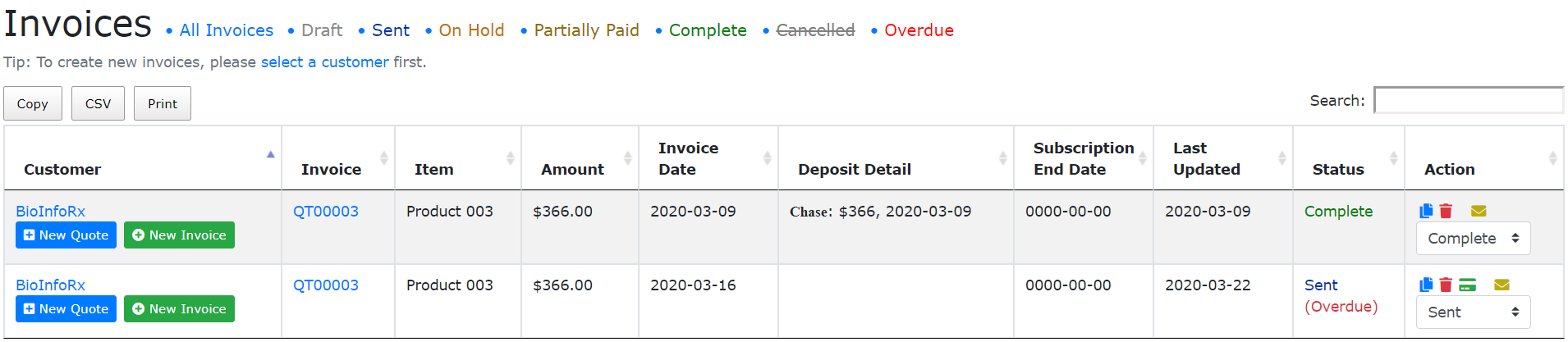Sort the table by the Amount column
Image resolution: width=1568 pixels, height=342 pixels.
pyautogui.click(x=627, y=158)
